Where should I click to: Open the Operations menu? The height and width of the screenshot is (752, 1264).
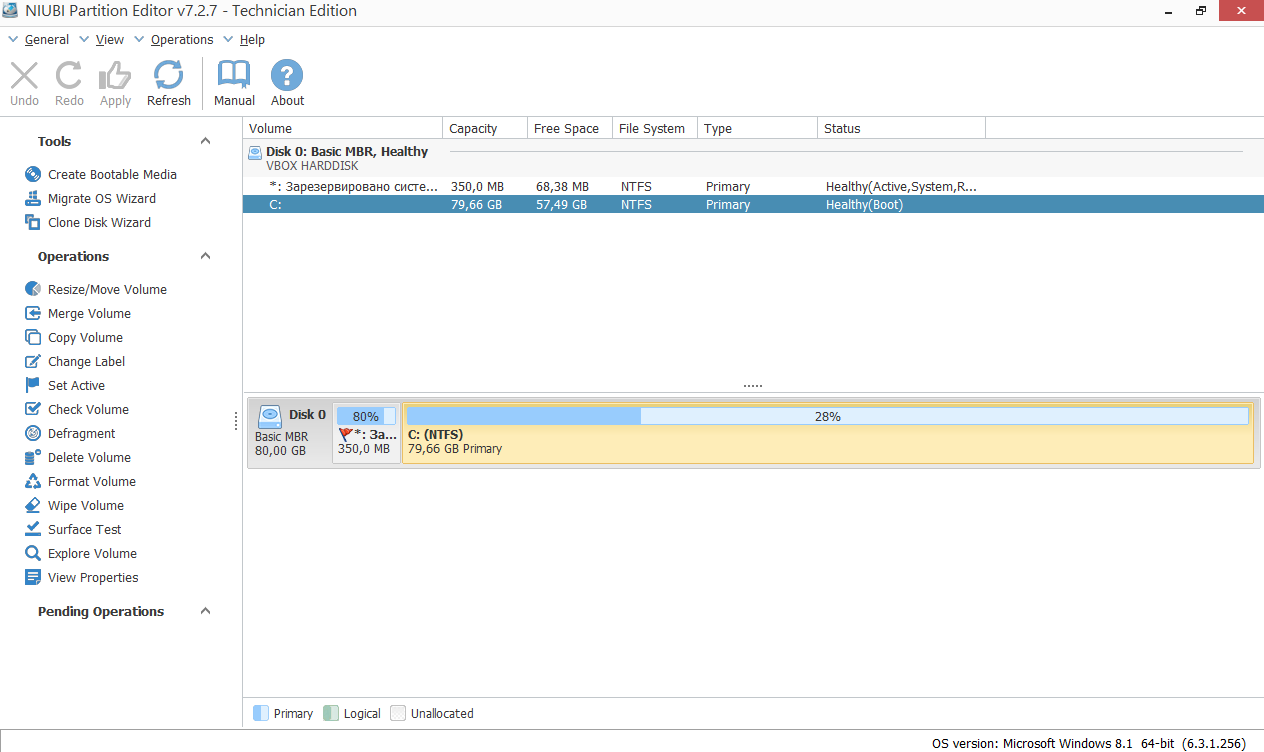(x=181, y=39)
